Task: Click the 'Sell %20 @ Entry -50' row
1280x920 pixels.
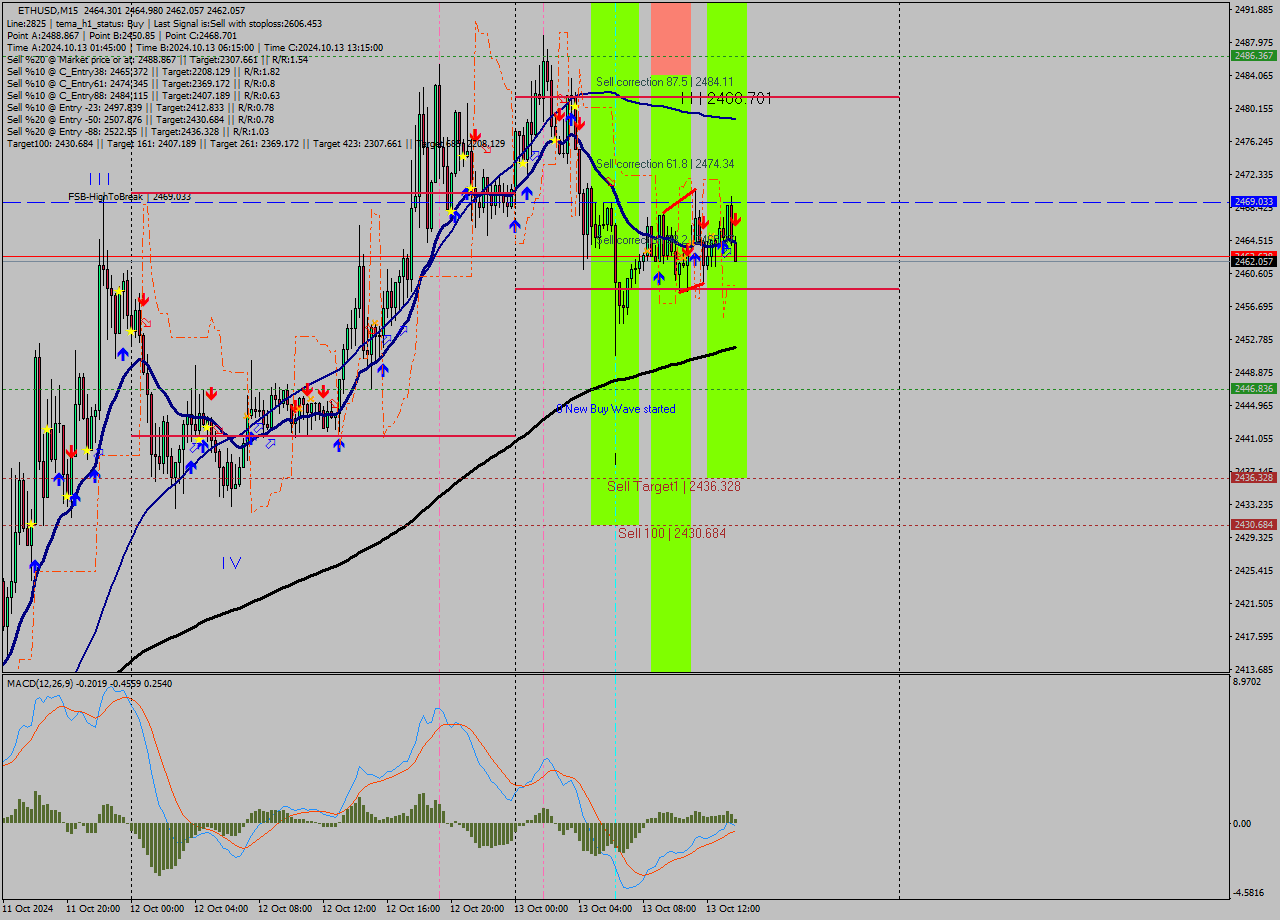Action: (140, 119)
